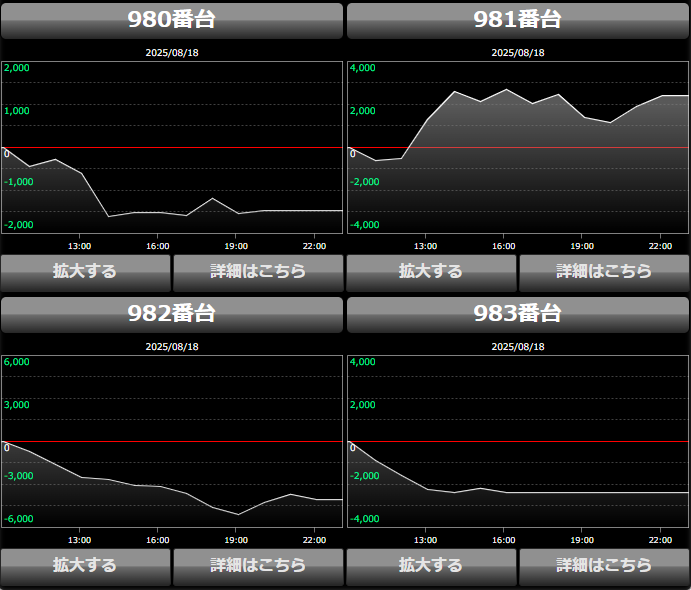Click the 3,000 axis label on the 982番台 graph
The image size is (691, 590).
17,404
